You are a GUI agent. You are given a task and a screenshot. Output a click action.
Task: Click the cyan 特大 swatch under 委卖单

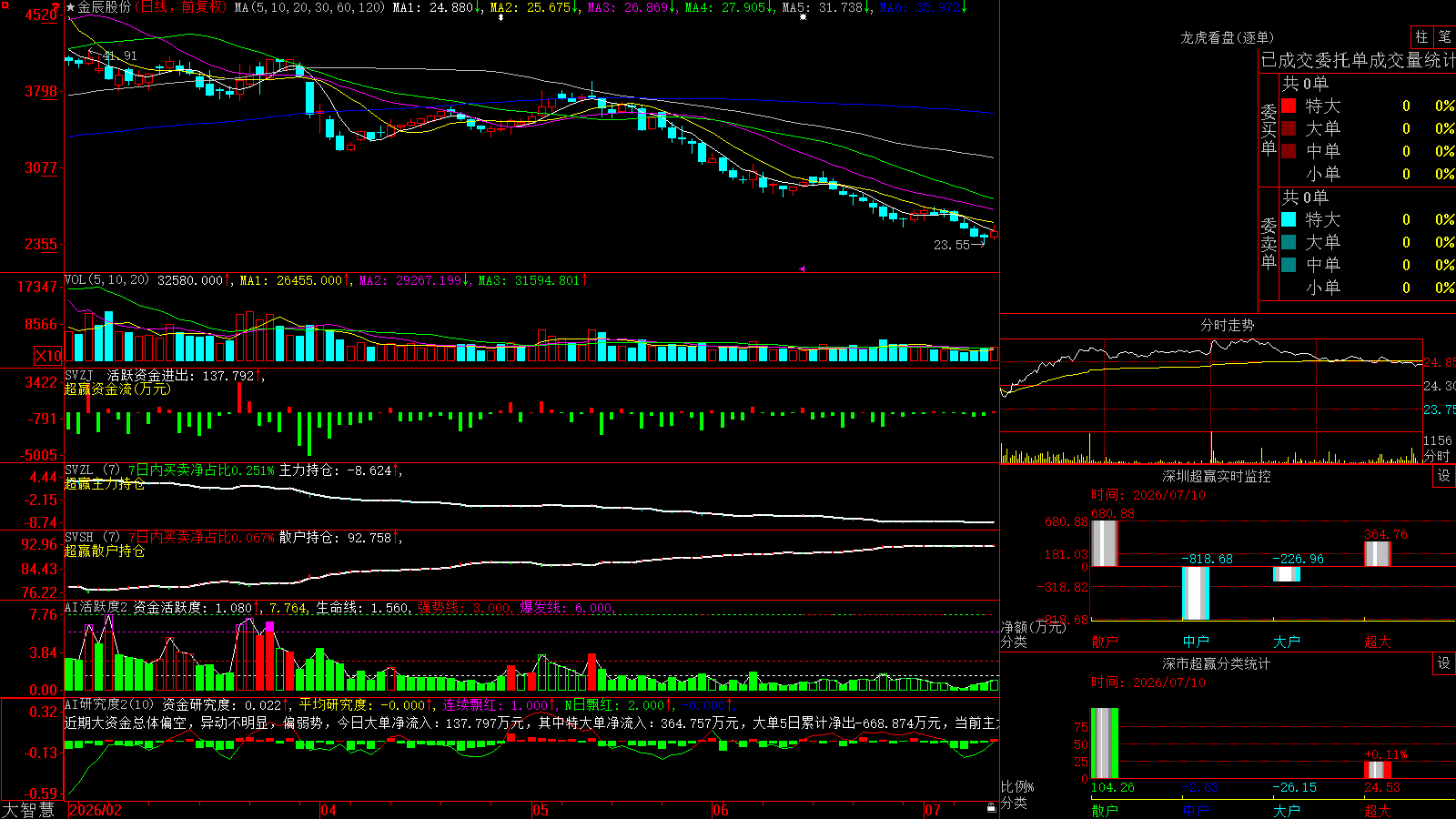tap(1289, 219)
